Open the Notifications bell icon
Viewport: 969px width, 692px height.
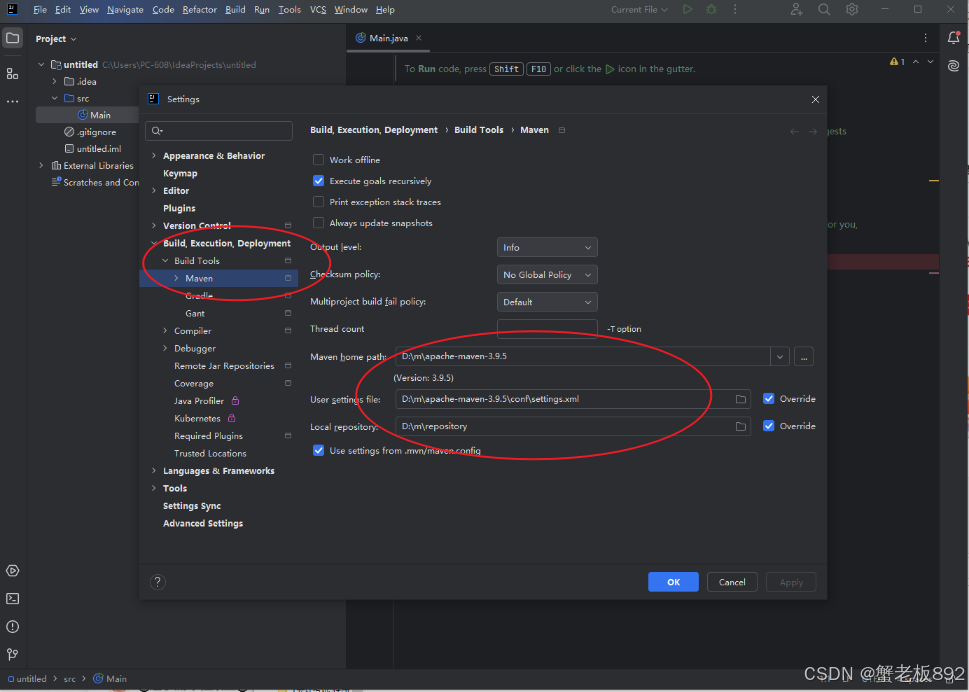pos(954,38)
